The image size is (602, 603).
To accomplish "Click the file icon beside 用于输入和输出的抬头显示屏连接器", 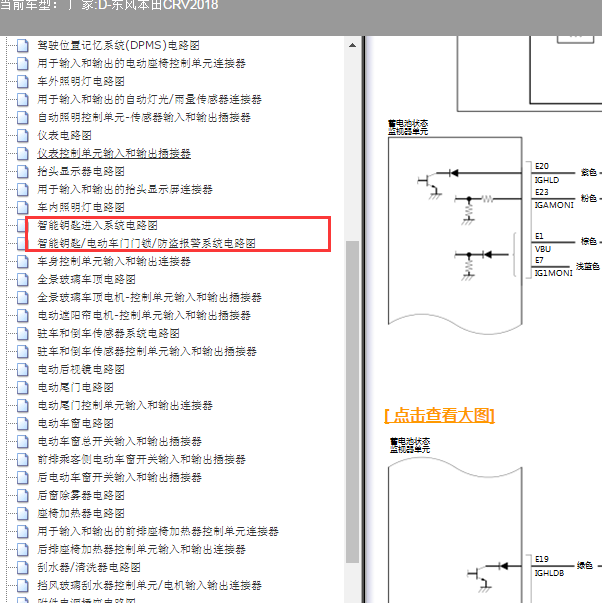I will [x=23, y=189].
